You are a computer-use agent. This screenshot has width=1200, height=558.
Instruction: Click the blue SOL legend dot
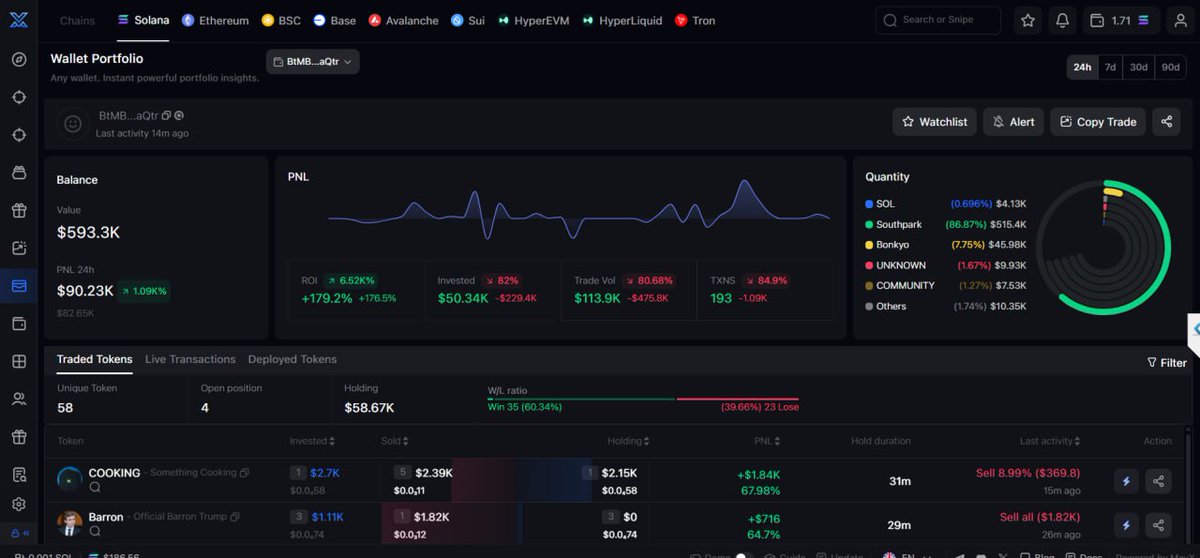[869, 204]
